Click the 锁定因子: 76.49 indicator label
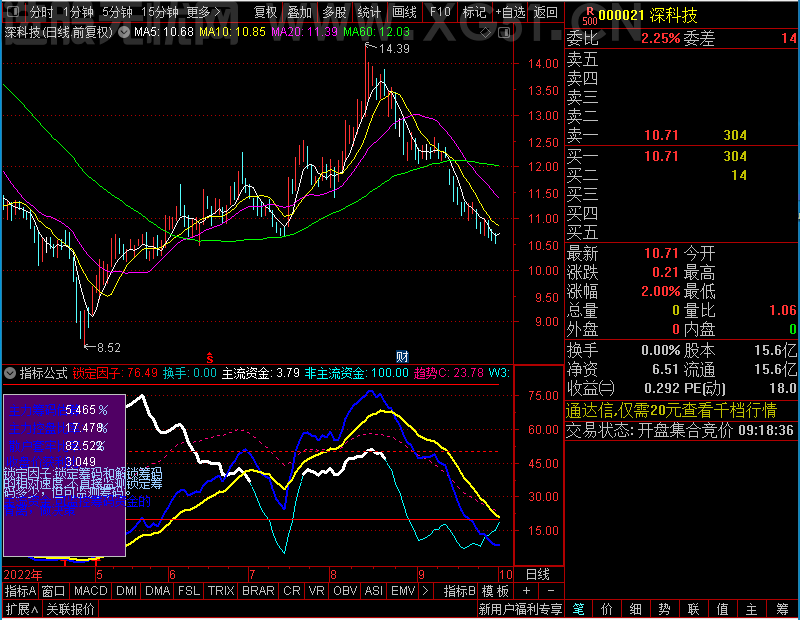The width and height of the screenshot is (800, 620). coord(115,373)
